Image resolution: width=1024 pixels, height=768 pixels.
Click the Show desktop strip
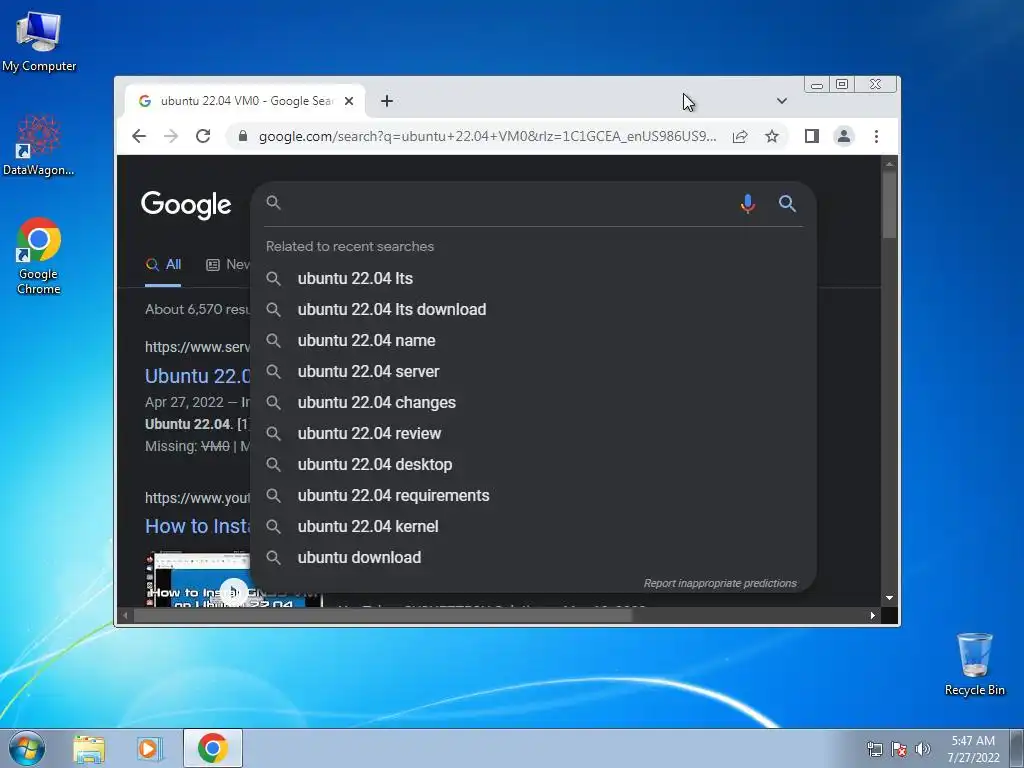tap(1017, 748)
